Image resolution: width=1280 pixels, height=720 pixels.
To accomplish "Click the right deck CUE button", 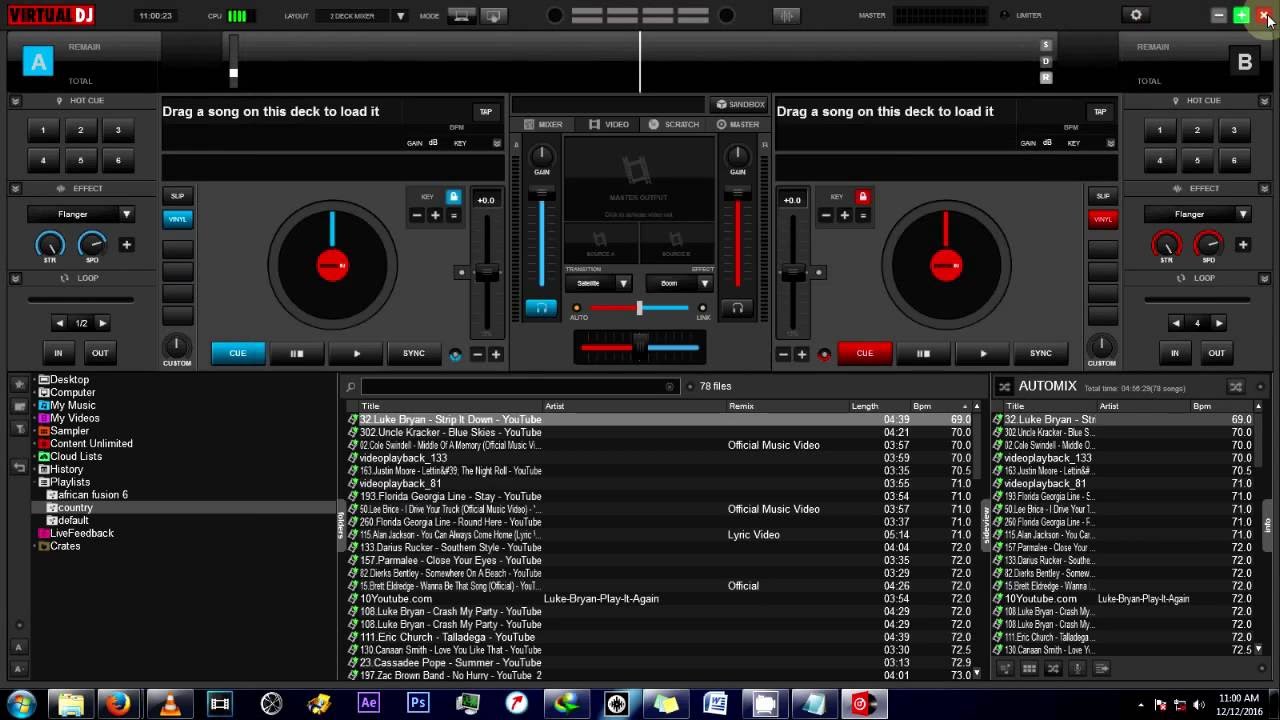I will pos(864,353).
